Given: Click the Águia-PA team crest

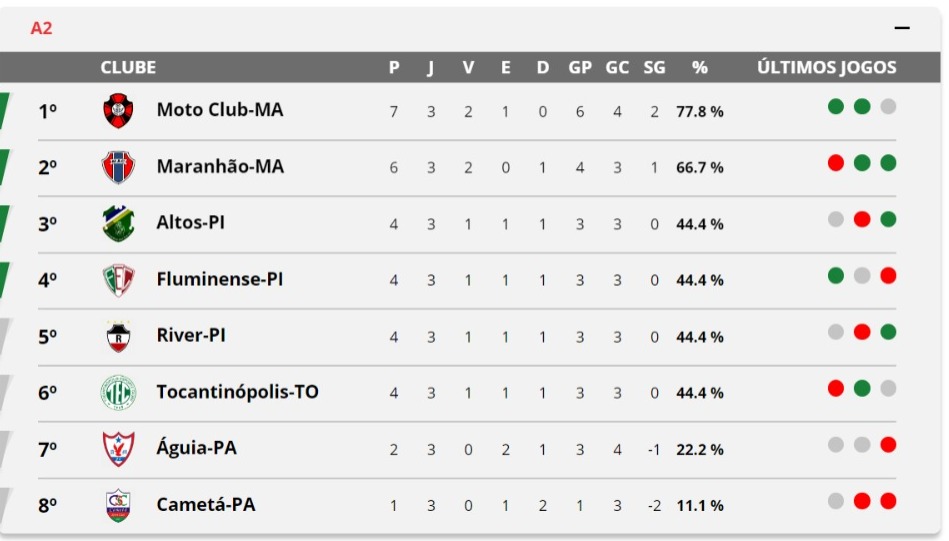Looking at the screenshot, I should click(118, 449).
